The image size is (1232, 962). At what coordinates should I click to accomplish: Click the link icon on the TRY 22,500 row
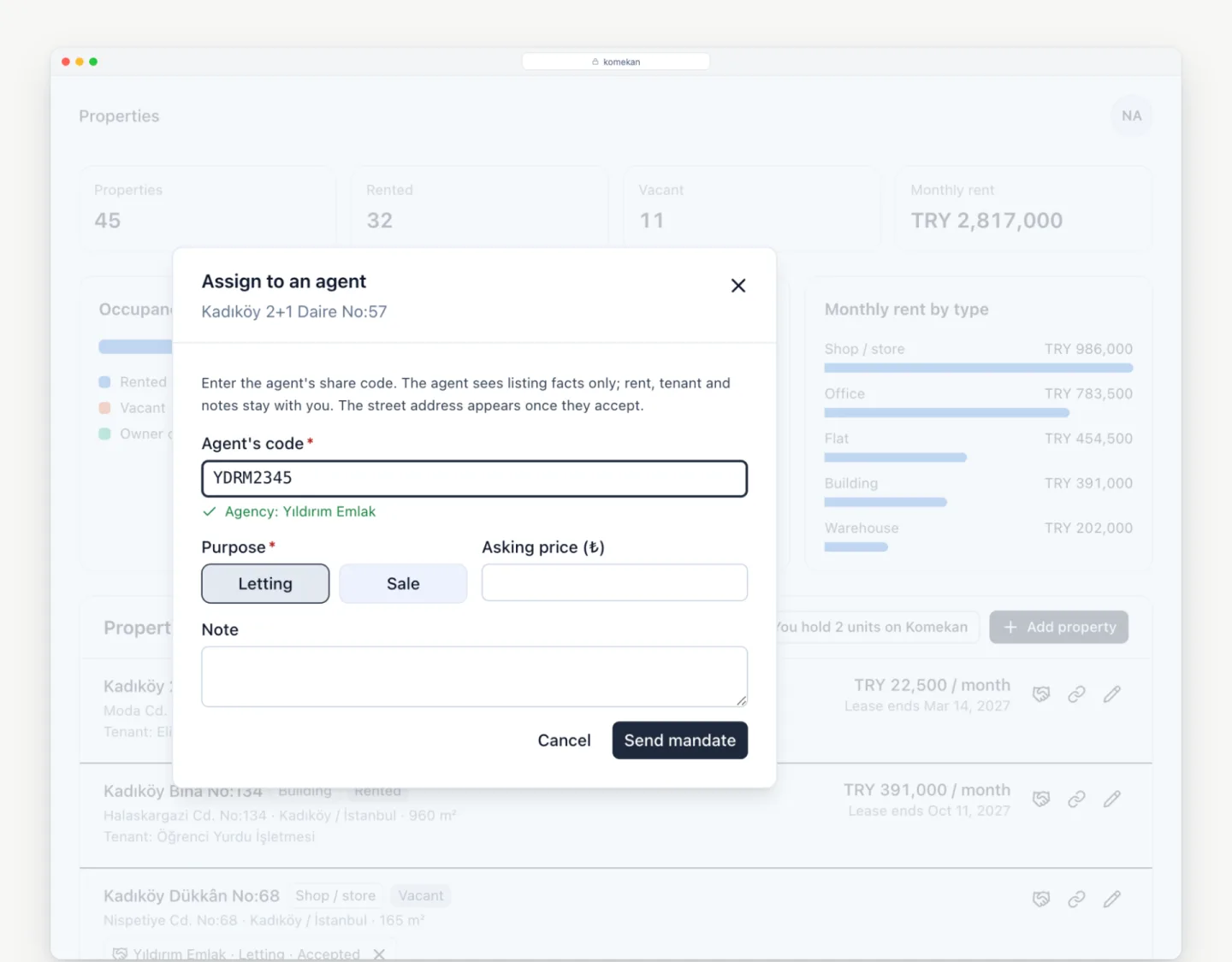click(x=1076, y=694)
